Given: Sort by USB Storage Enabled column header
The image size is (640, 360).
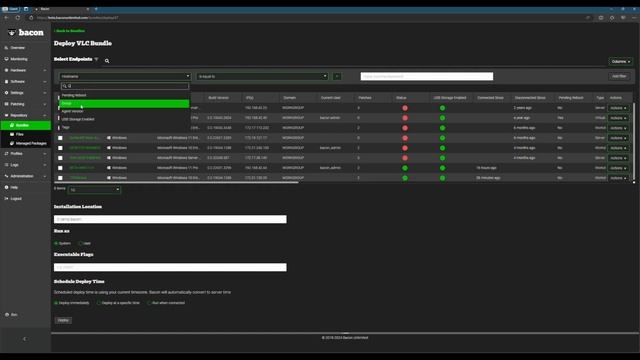Looking at the screenshot, I should 450,98.
